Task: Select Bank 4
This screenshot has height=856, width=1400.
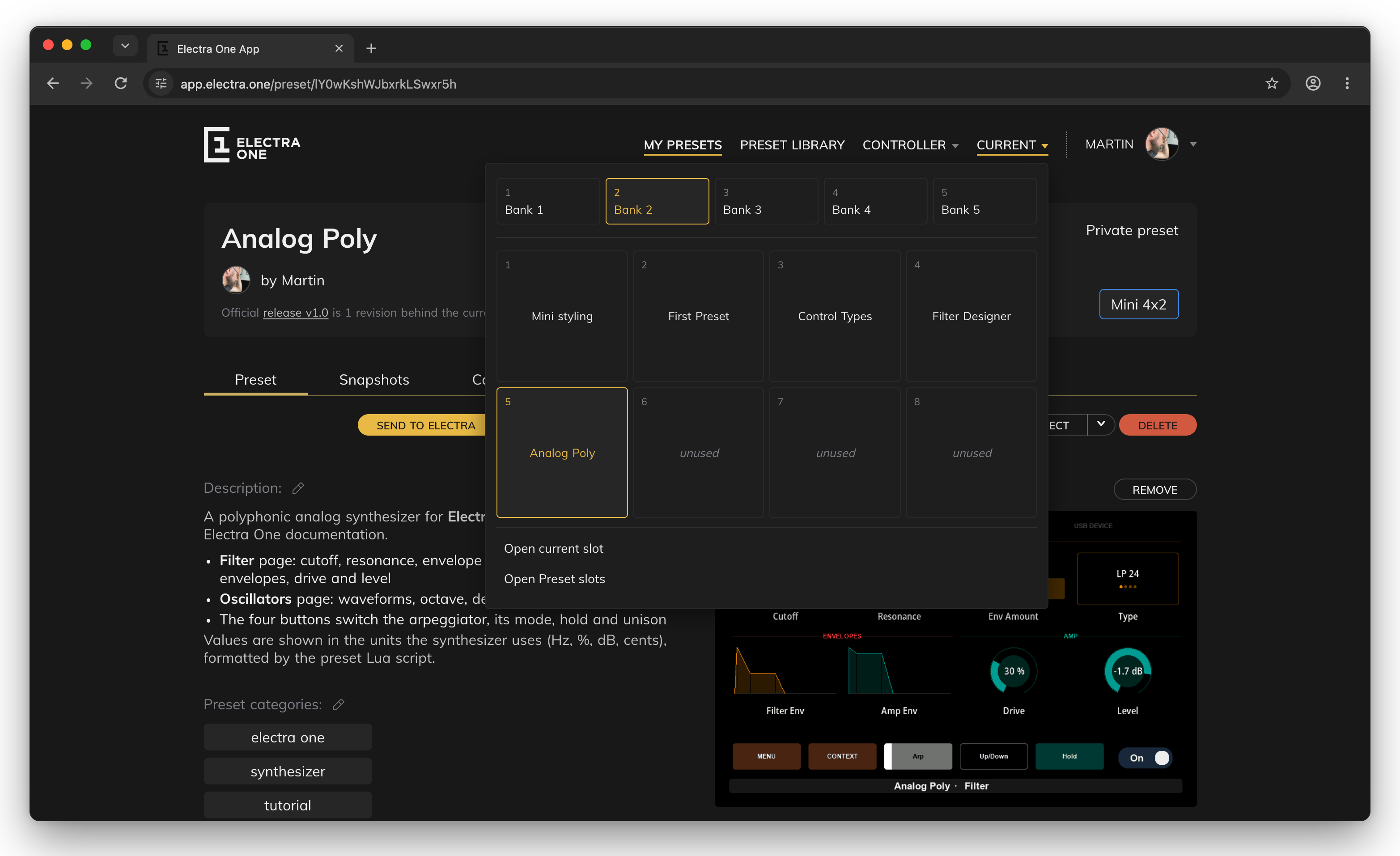Action: pos(875,201)
